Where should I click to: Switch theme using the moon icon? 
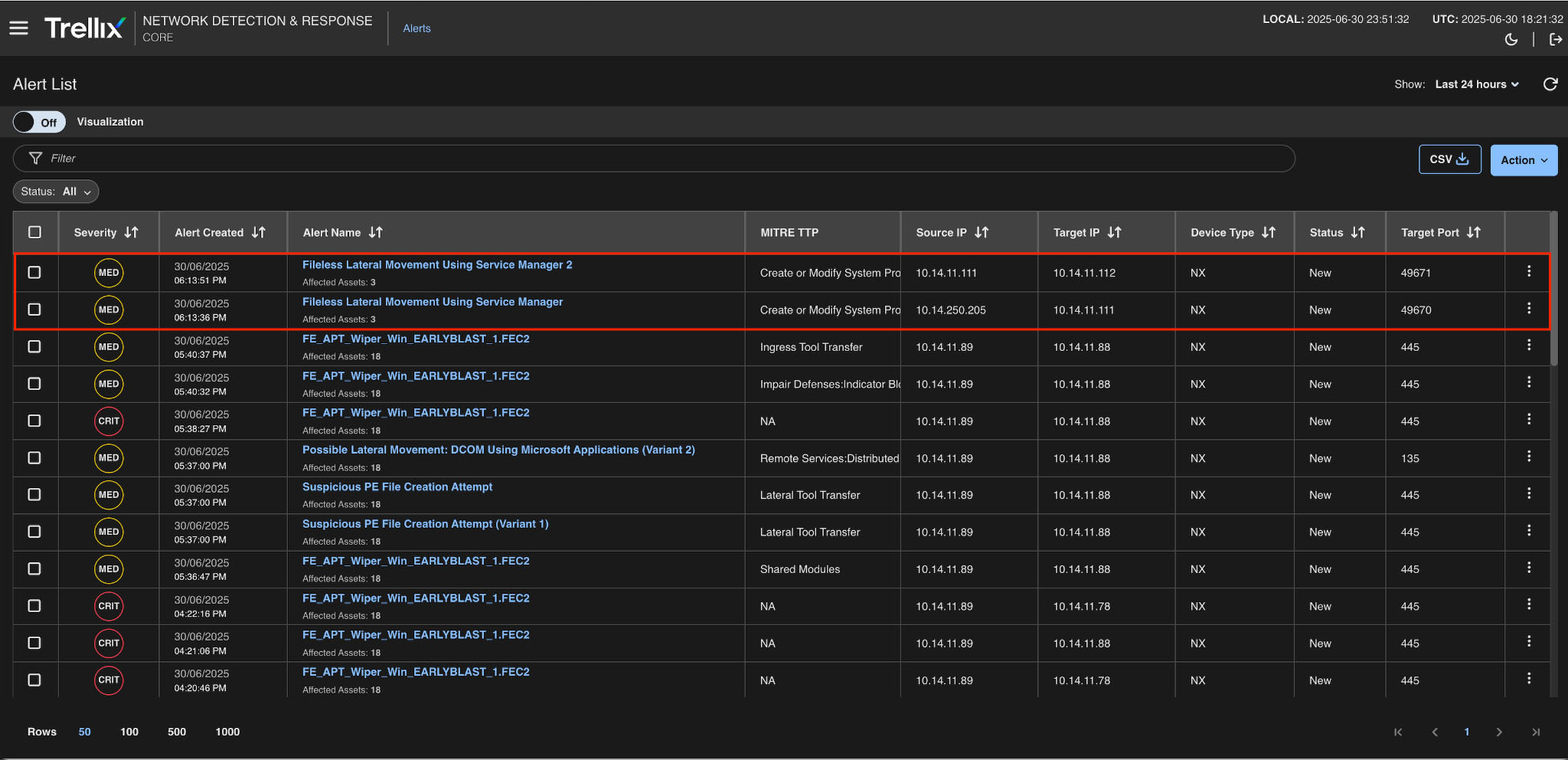(1511, 40)
